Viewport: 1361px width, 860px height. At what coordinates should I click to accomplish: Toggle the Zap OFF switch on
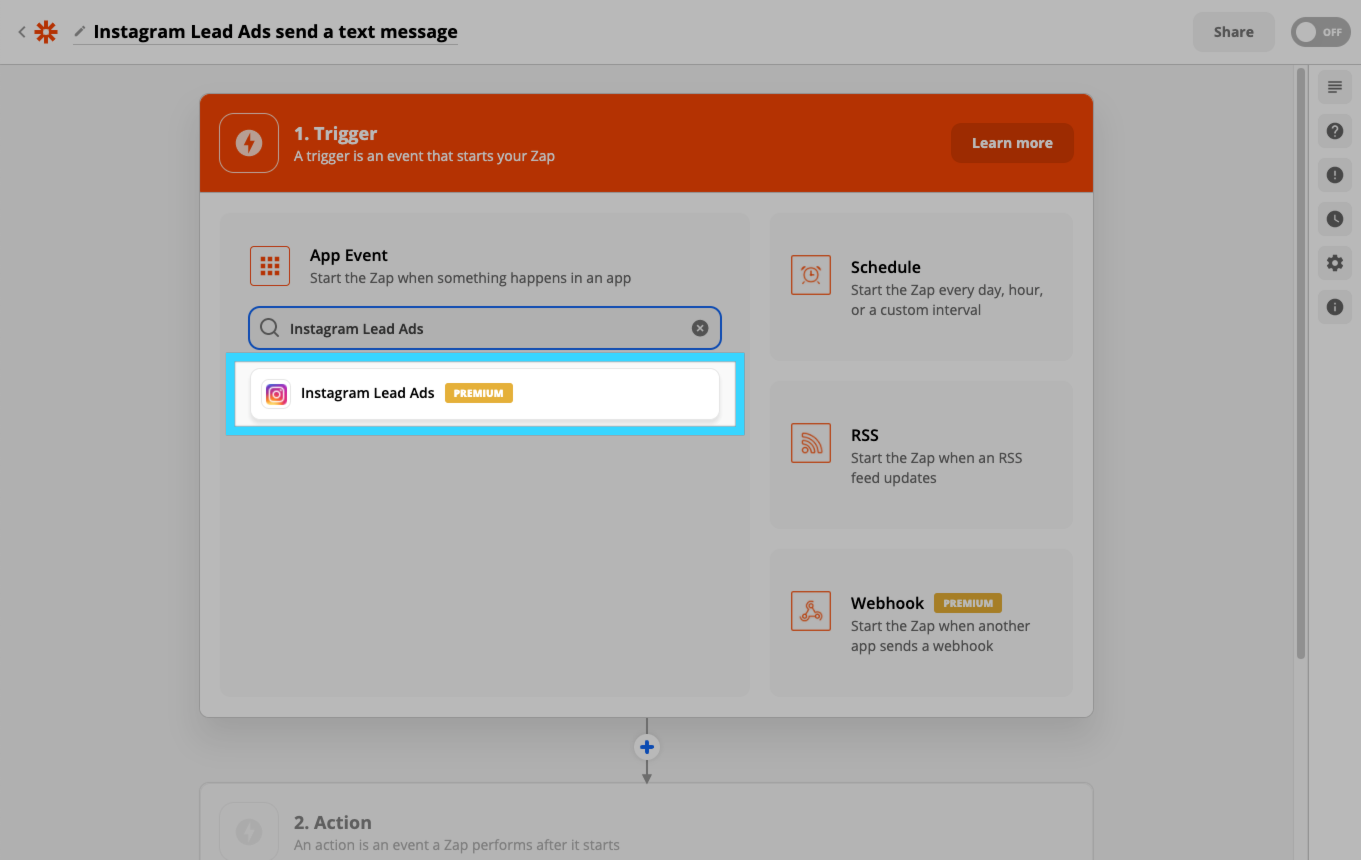click(1320, 32)
